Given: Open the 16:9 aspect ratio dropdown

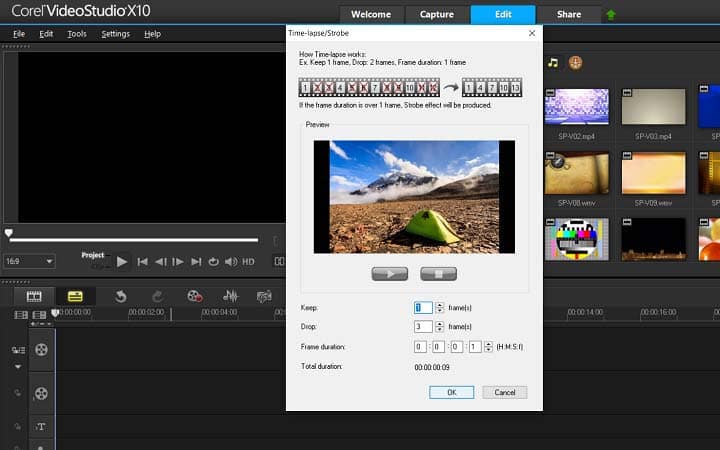Looking at the screenshot, I should click(x=29, y=261).
